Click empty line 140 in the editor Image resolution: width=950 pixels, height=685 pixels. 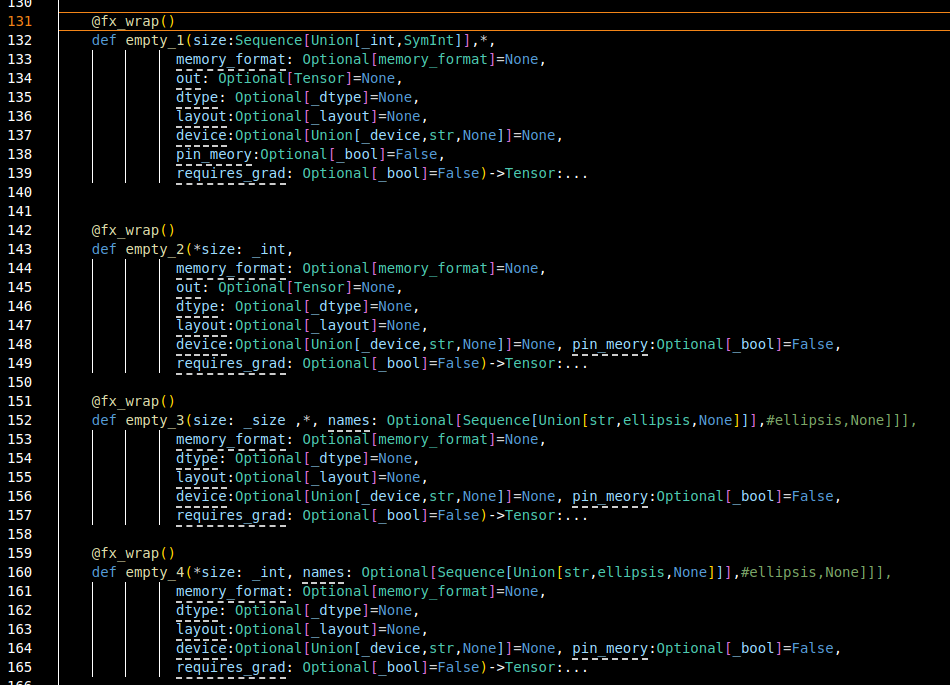pos(400,192)
